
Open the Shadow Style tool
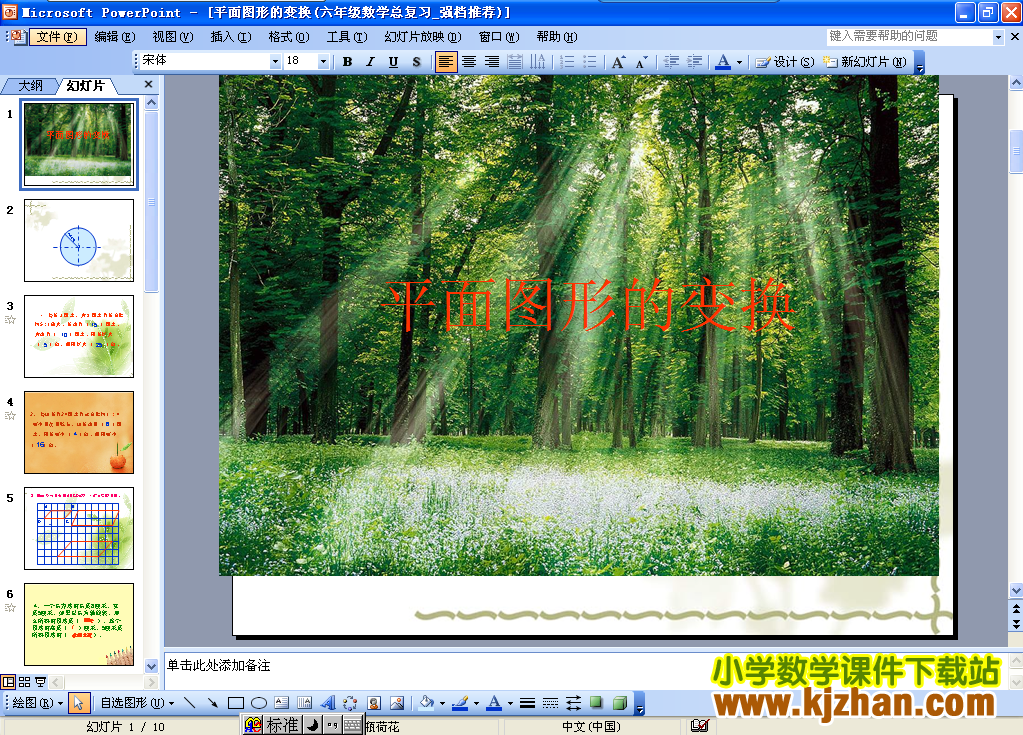597,703
